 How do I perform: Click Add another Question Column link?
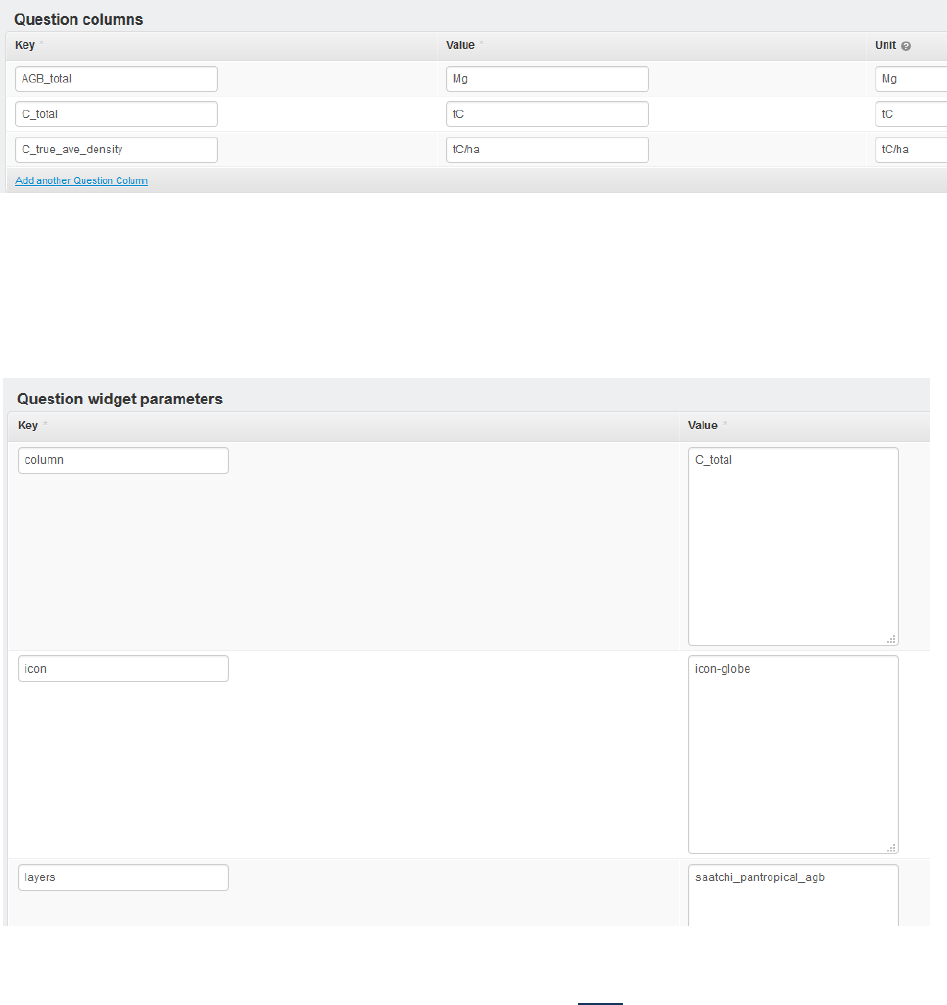(x=81, y=181)
